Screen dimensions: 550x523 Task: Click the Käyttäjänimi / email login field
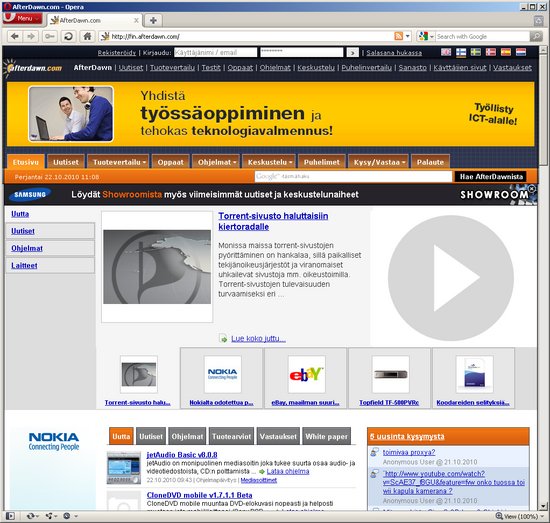[x=215, y=53]
